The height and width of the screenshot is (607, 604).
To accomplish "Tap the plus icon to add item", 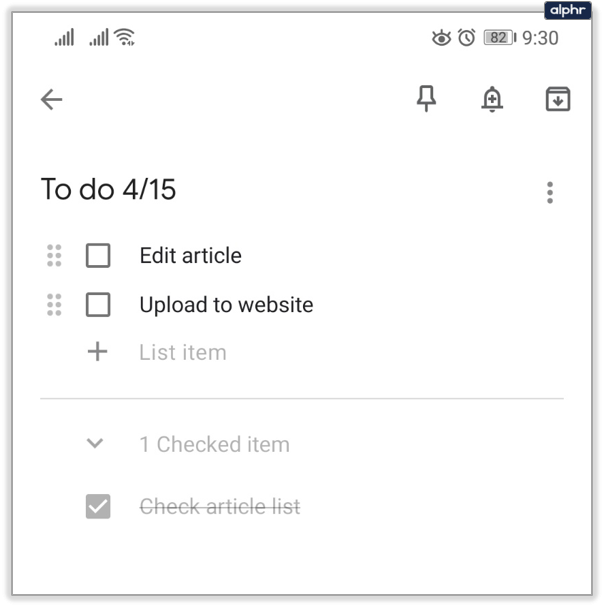I will (97, 352).
